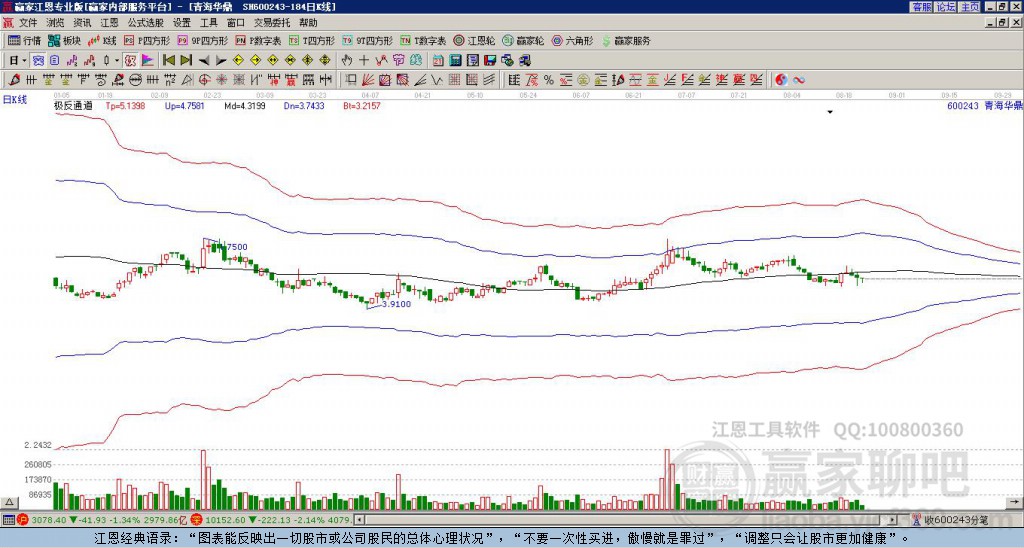Click the Bt=3.2157 indicator value
The height and width of the screenshot is (548, 1024).
coord(362,105)
